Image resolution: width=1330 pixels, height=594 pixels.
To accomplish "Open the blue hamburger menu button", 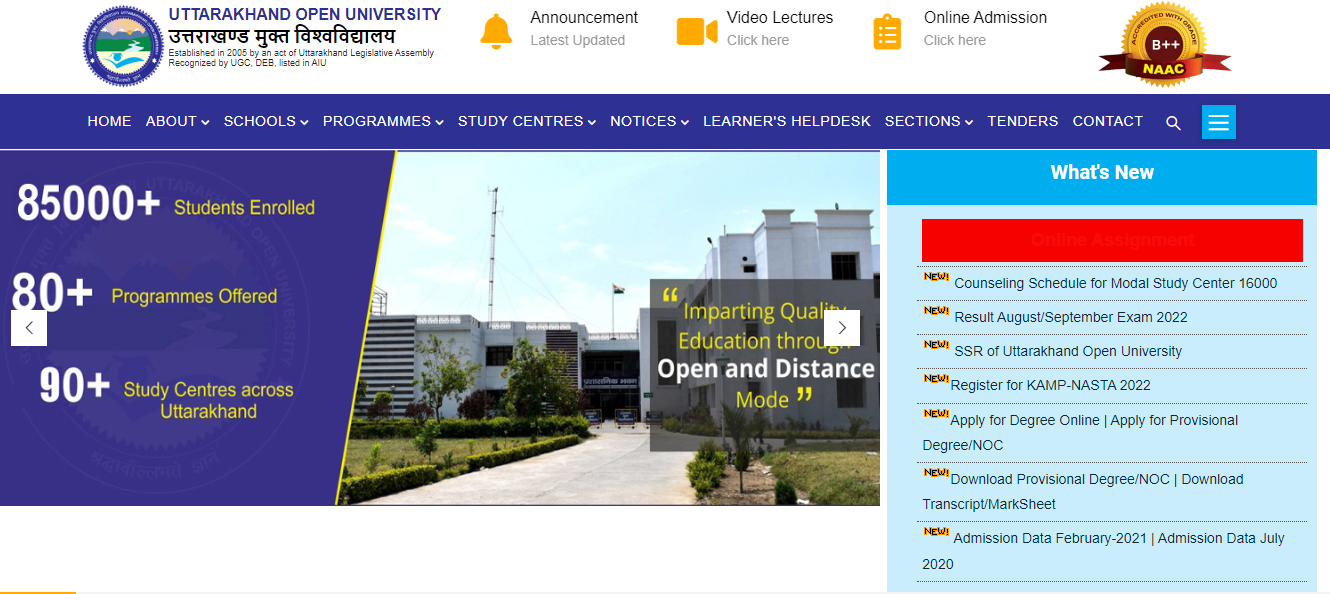I will 1218,122.
